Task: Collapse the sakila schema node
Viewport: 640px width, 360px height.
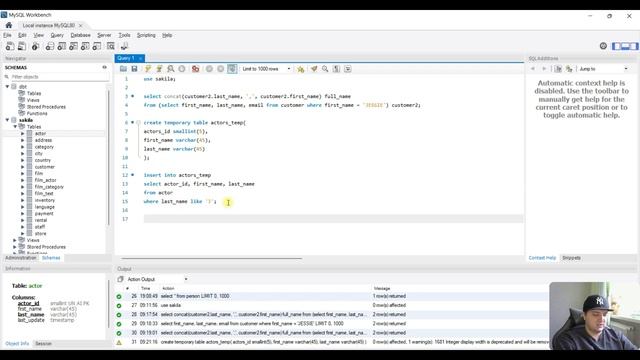Action: click(x=7, y=120)
